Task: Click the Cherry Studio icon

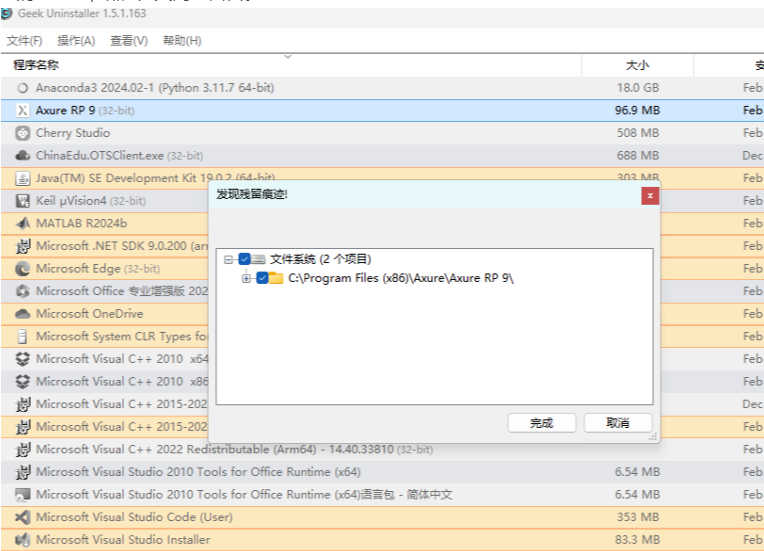Action: 22,133
